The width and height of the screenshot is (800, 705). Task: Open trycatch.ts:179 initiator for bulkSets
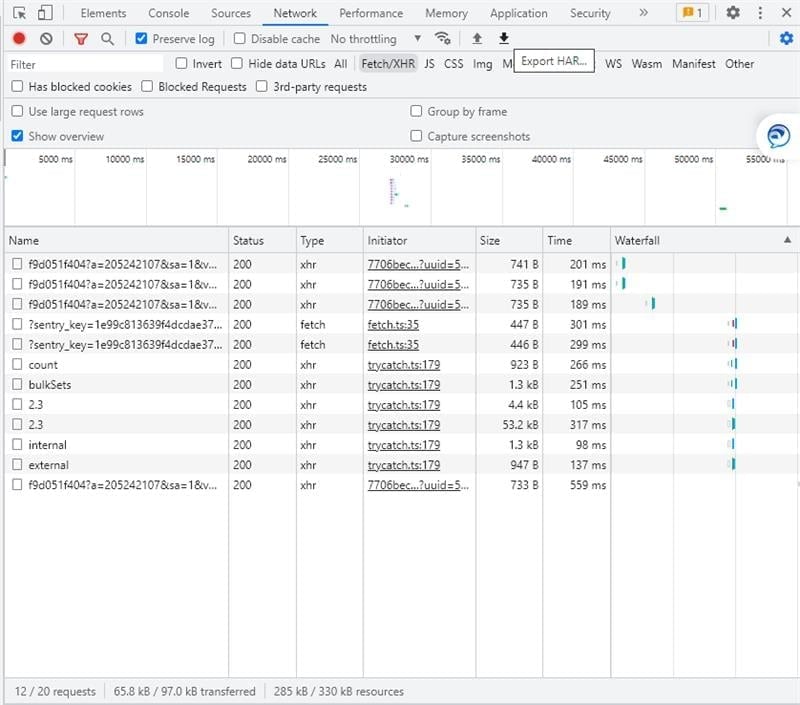[x=404, y=385]
